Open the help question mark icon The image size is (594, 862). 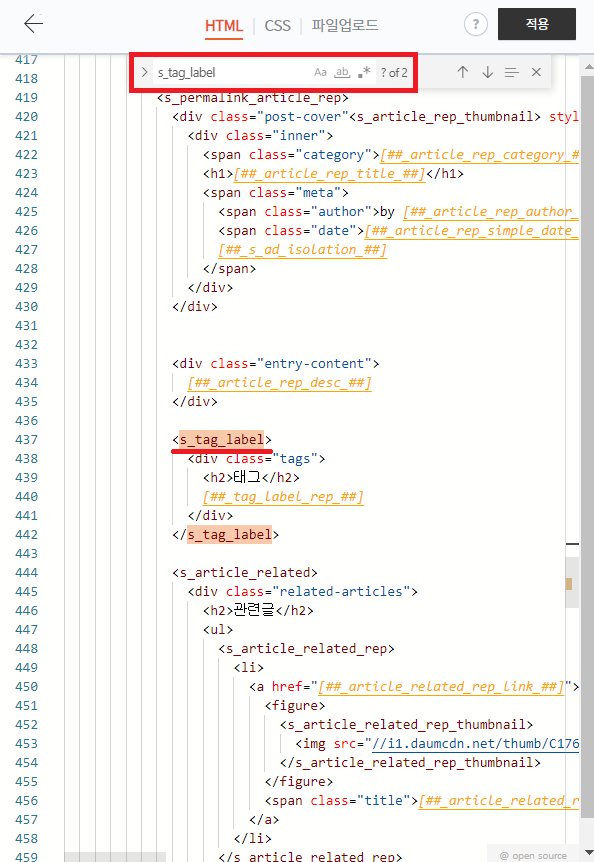pyautogui.click(x=476, y=24)
